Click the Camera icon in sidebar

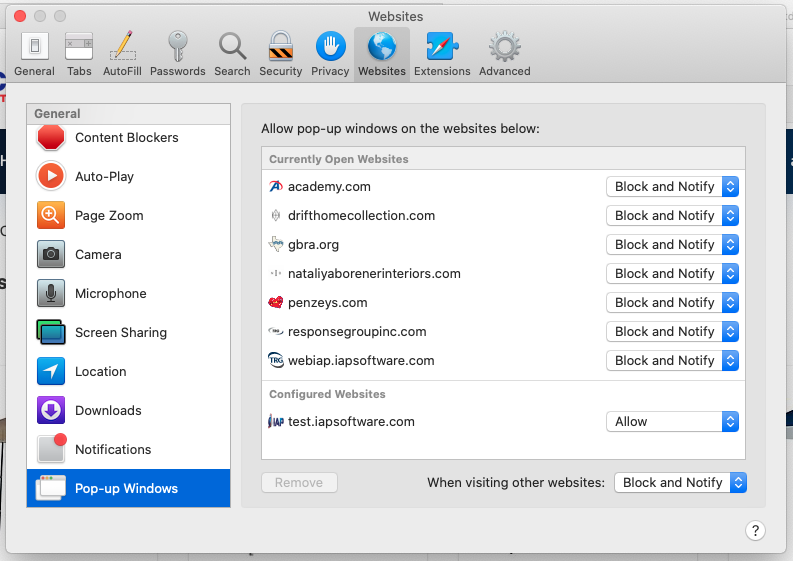pos(51,254)
